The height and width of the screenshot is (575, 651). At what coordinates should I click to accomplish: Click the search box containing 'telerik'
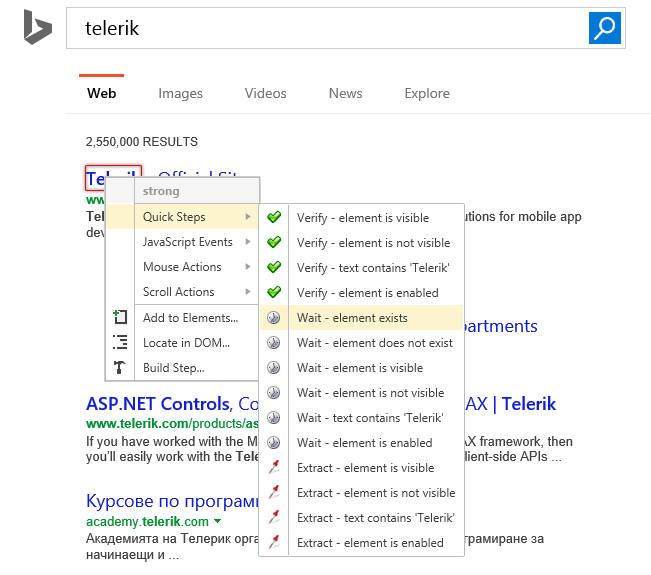click(327, 28)
